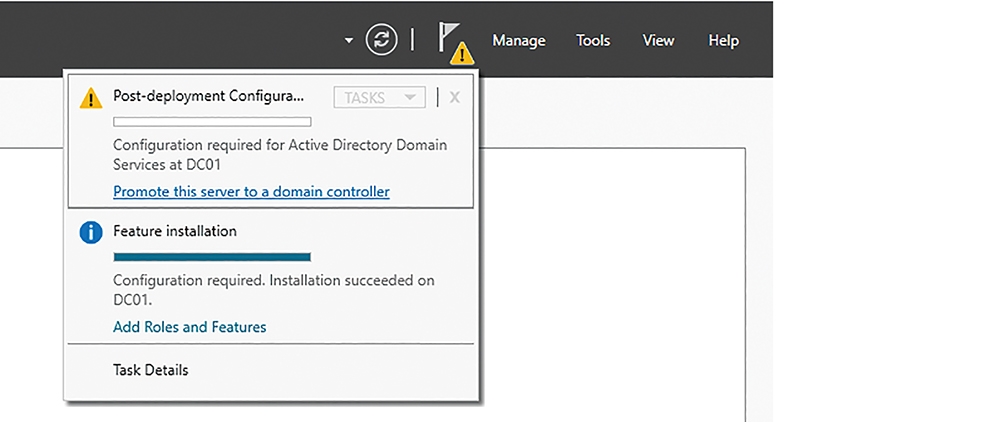Click the Add Roles and Features link

(x=189, y=327)
